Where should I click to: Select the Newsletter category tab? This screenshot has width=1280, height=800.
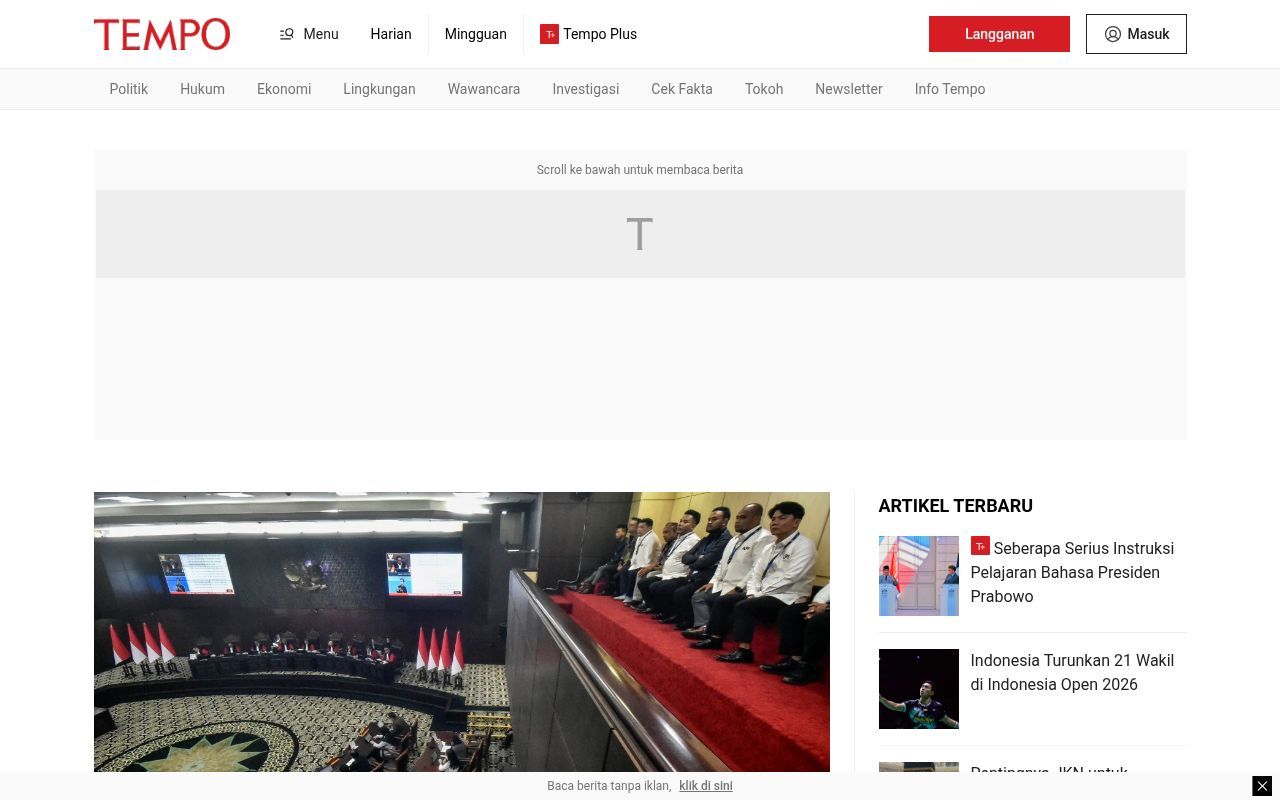click(849, 89)
